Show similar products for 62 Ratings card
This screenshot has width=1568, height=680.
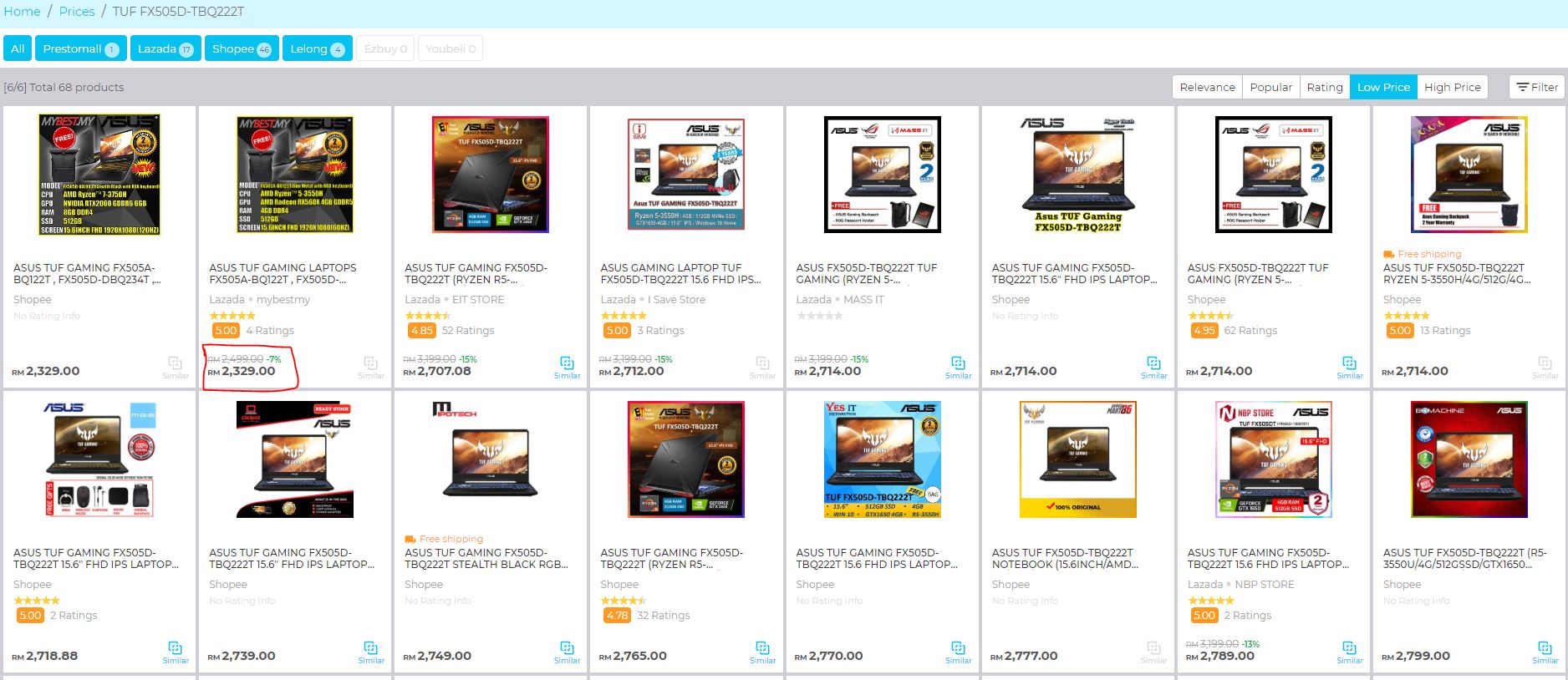[x=1349, y=368]
